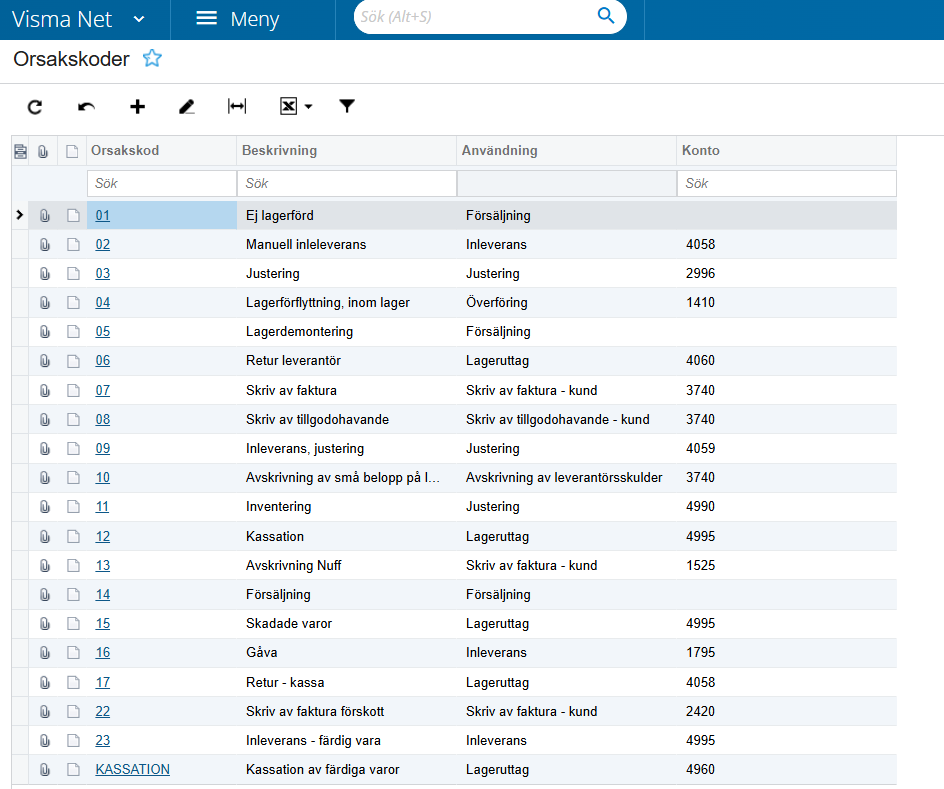Open the filter funnel icon
The image size is (944, 789).
click(x=347, y=107)
